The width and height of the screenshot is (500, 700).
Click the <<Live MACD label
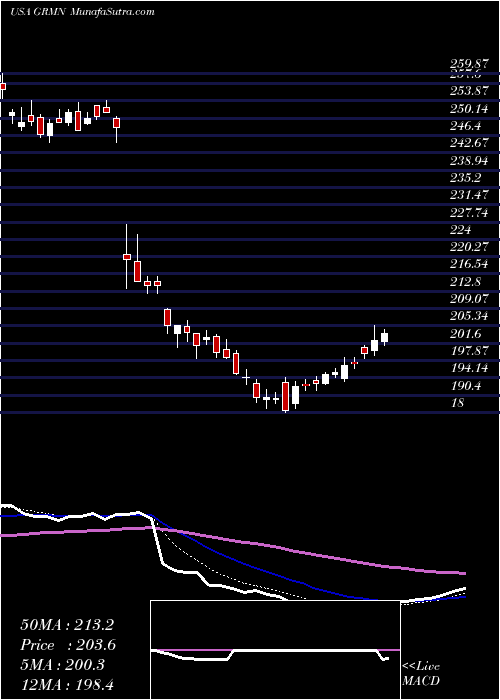coord(421,673)
